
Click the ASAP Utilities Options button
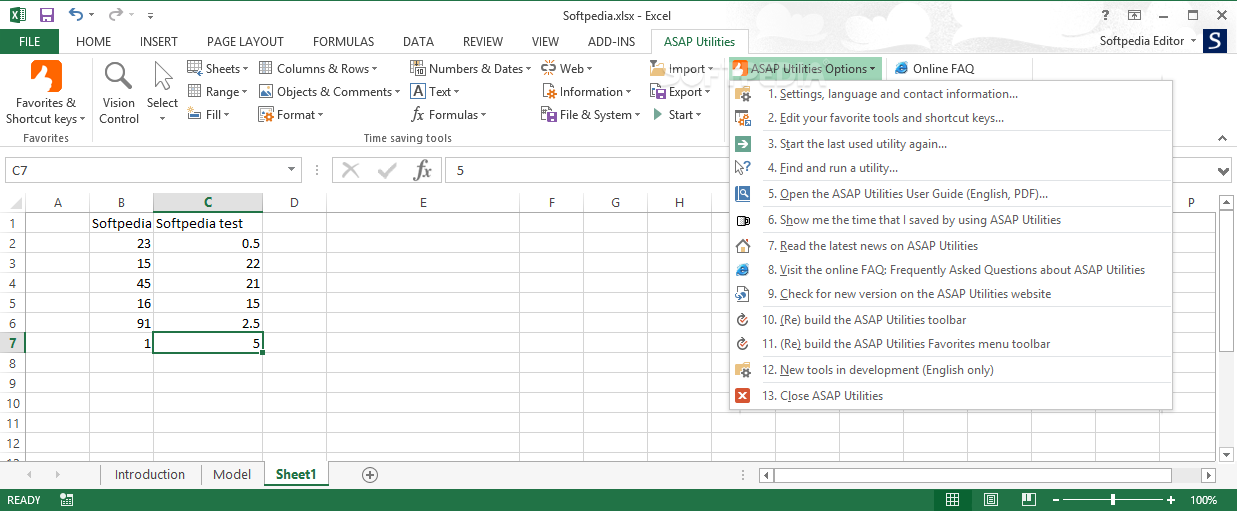click(x=805, y=69)
